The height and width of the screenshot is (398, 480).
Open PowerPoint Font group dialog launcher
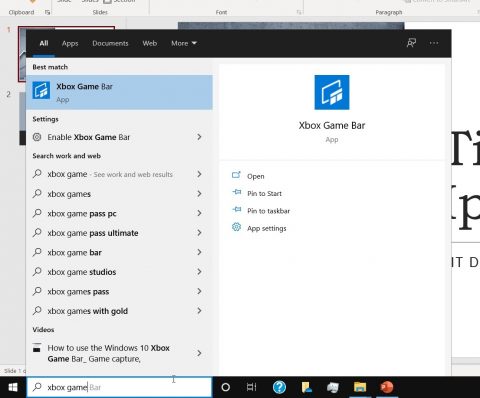pyautogui.click(x=299, y=12)
